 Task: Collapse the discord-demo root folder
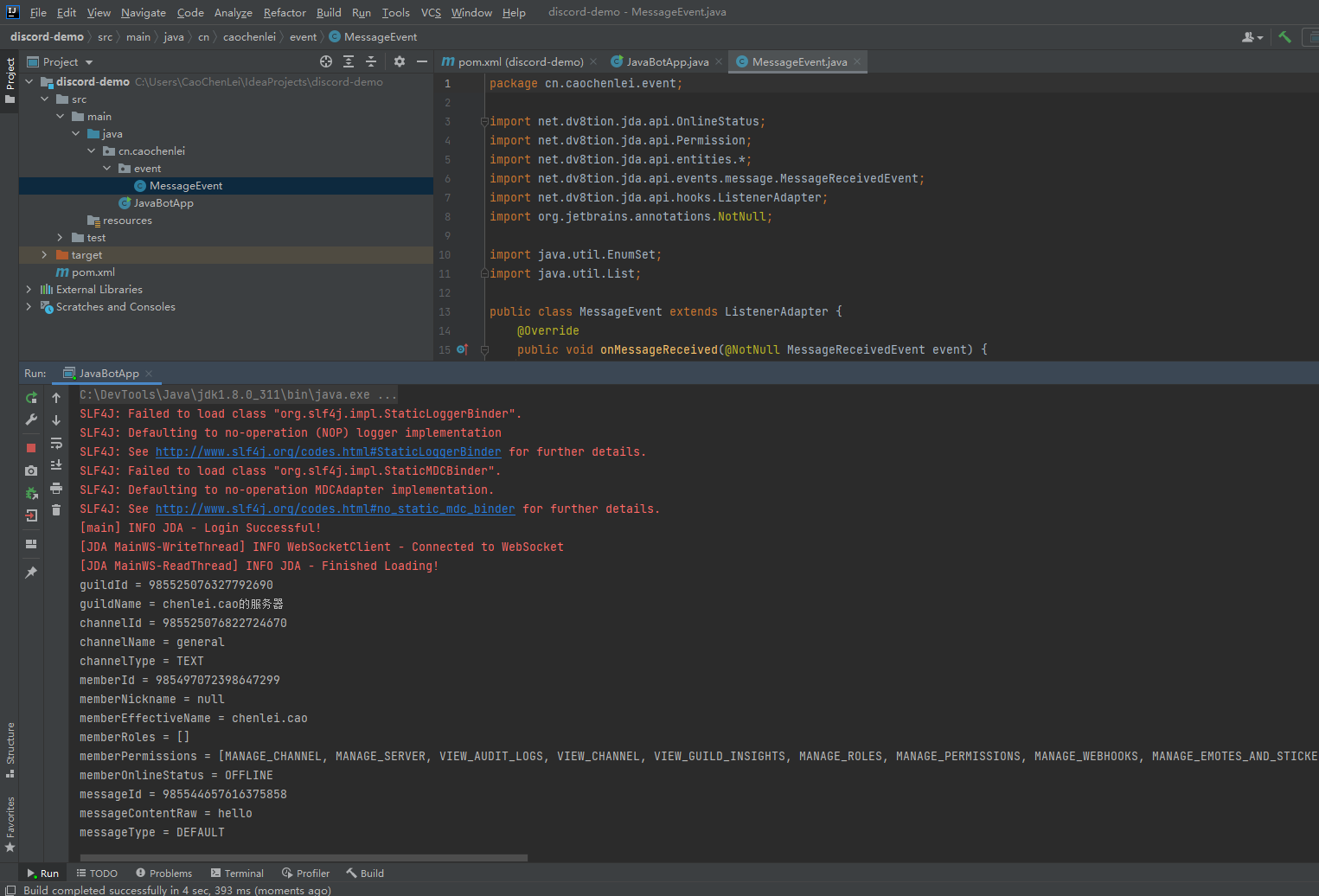29,82
